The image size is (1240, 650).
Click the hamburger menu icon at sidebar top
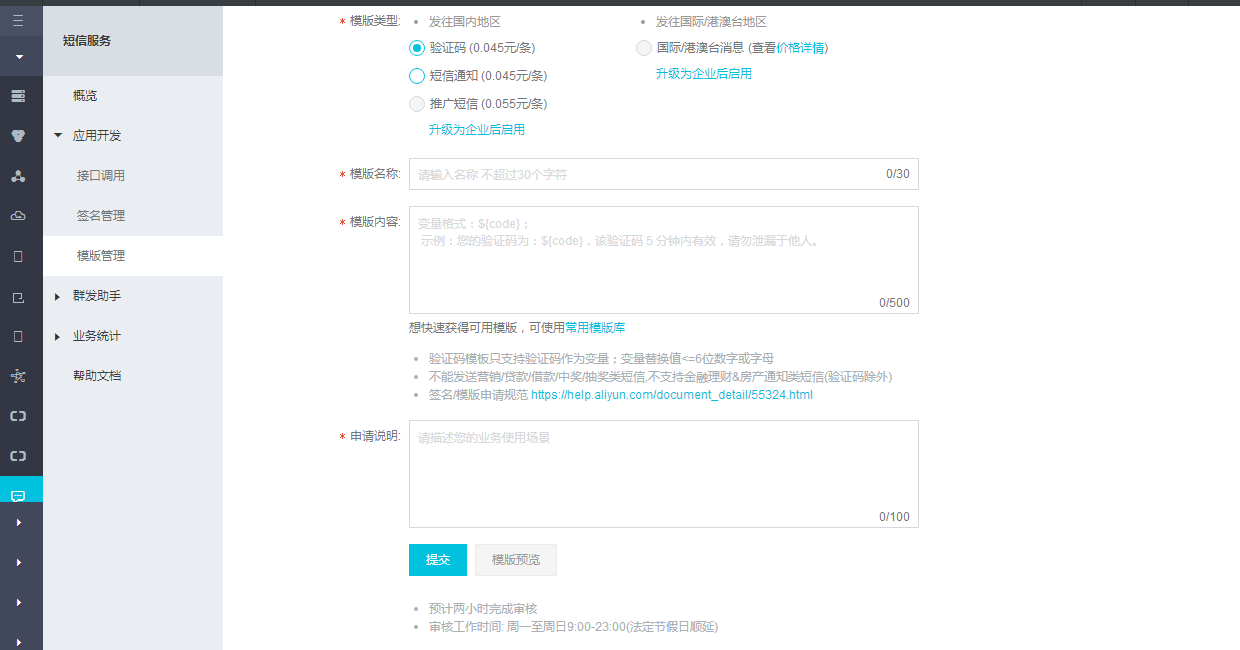coord(18,20)
